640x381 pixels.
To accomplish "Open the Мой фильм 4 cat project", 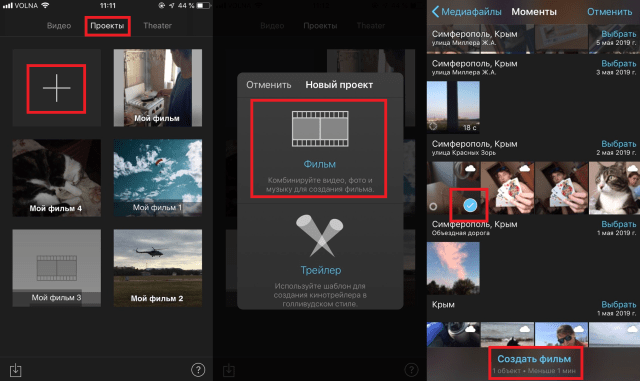I will (x=57, y=178).
